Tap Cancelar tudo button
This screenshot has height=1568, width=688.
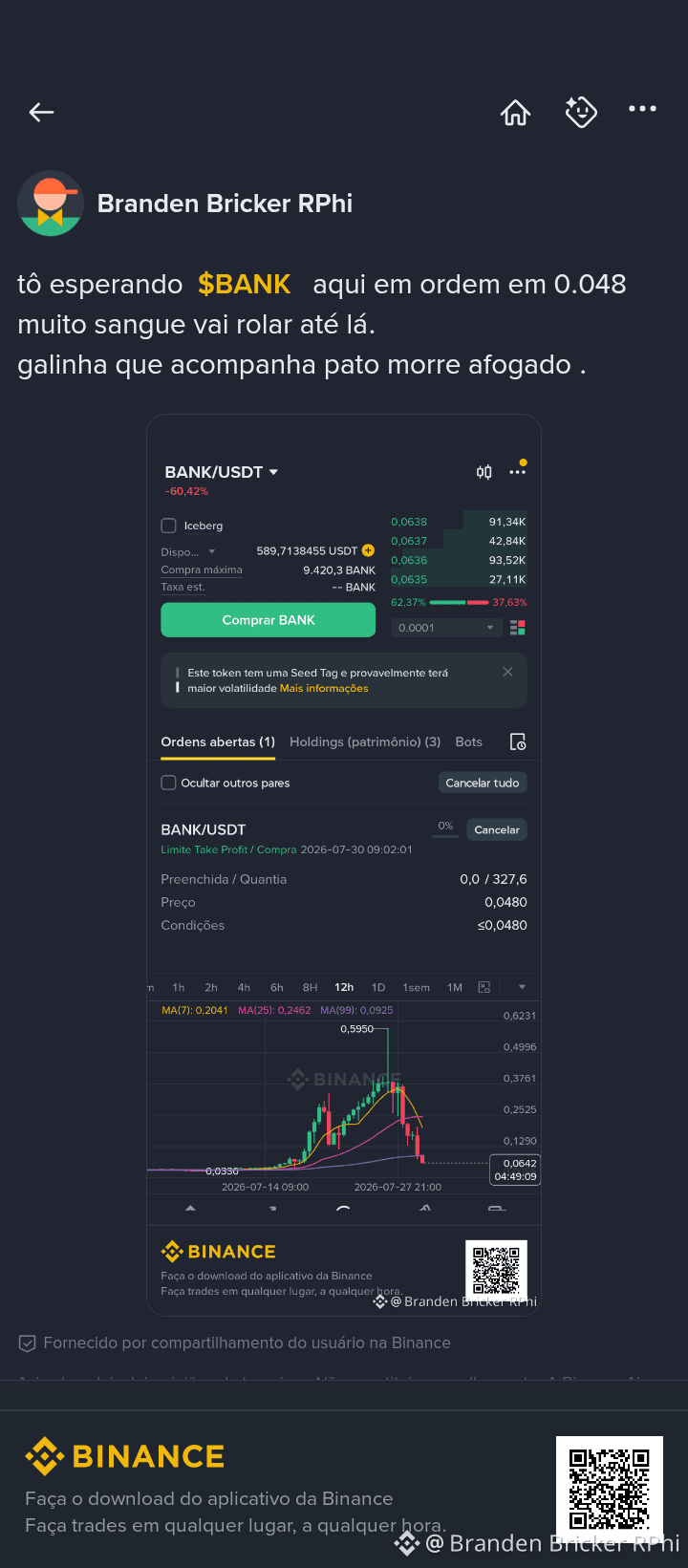[483, 783]
